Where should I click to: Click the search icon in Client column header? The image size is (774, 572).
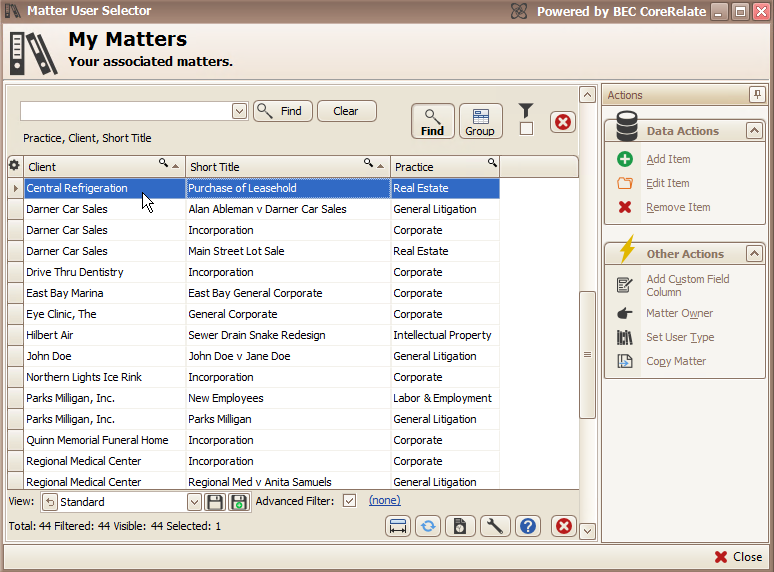163,162
